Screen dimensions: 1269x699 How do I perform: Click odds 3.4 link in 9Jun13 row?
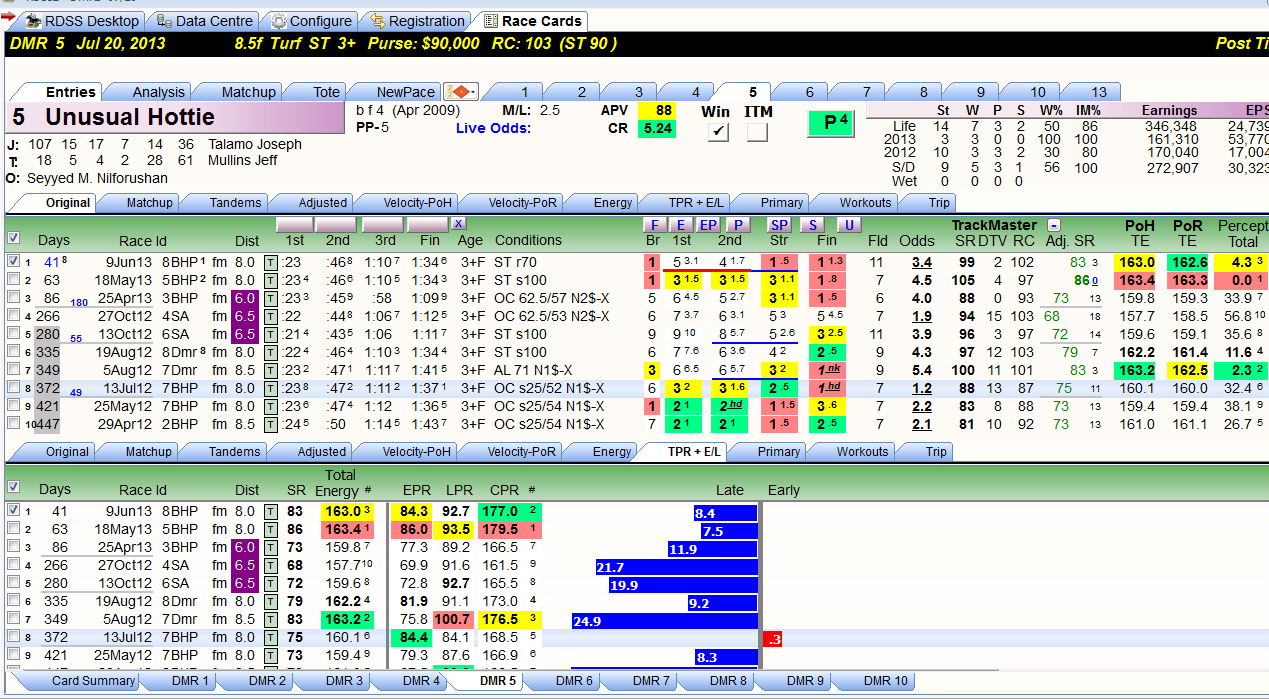(x=922, y=262)
